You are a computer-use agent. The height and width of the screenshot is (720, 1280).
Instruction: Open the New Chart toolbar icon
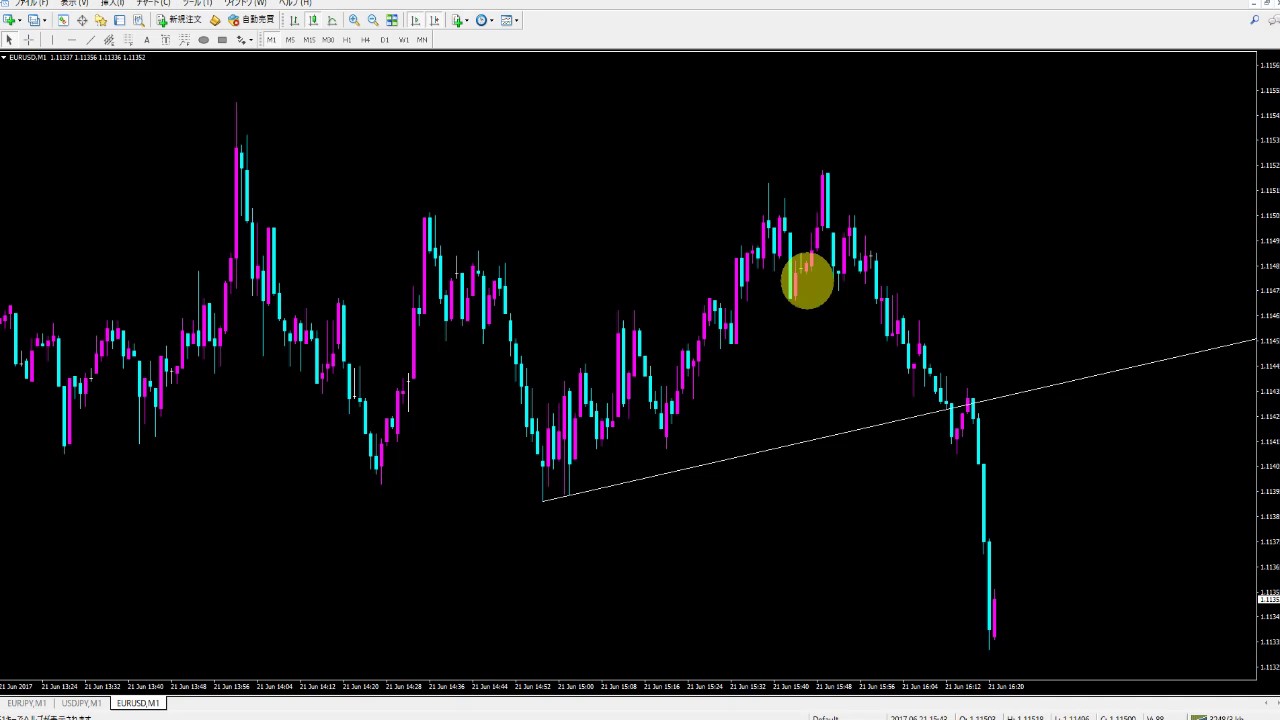[8, 20]
